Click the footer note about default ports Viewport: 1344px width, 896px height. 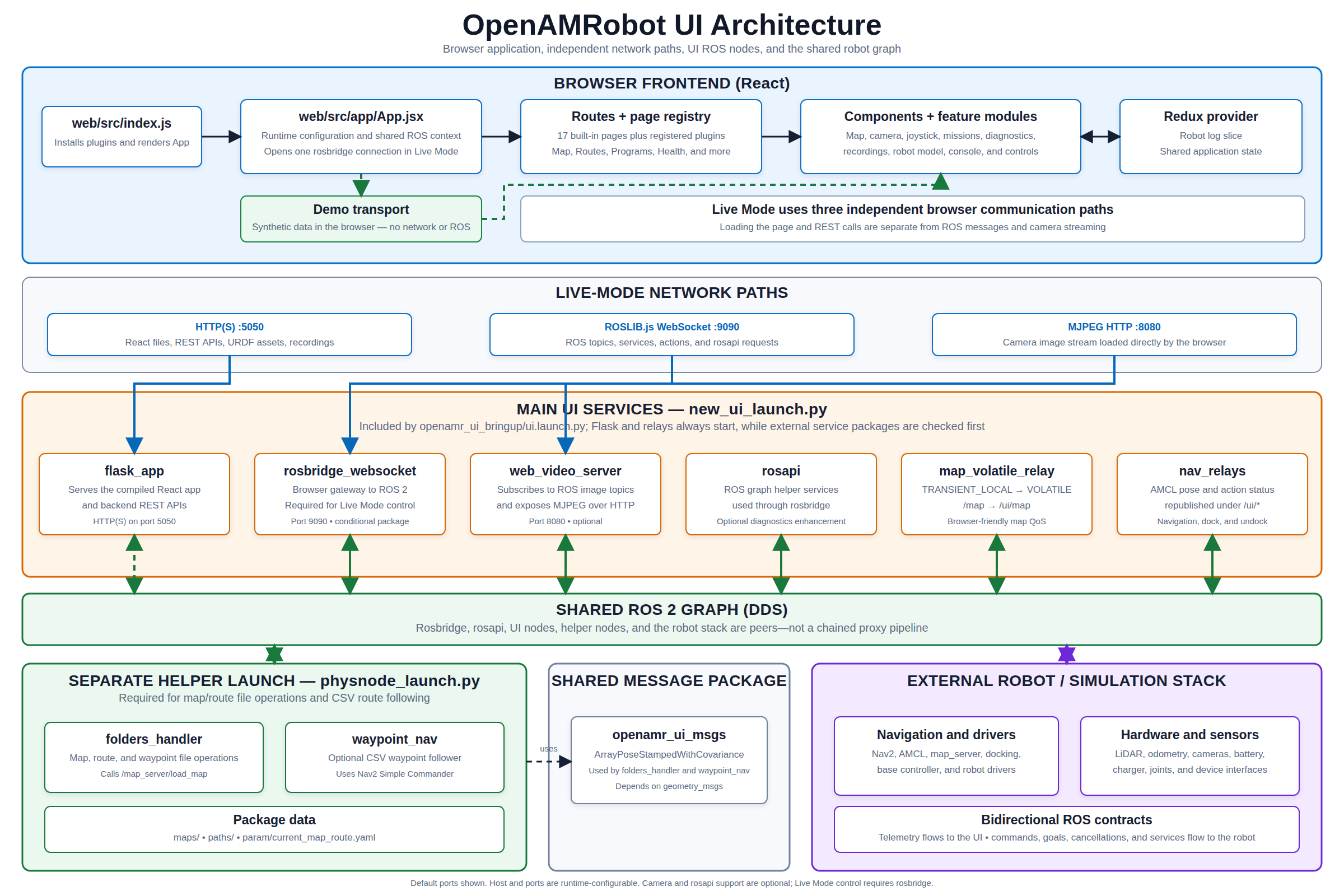pyautogui.click(x=672, y=883)
